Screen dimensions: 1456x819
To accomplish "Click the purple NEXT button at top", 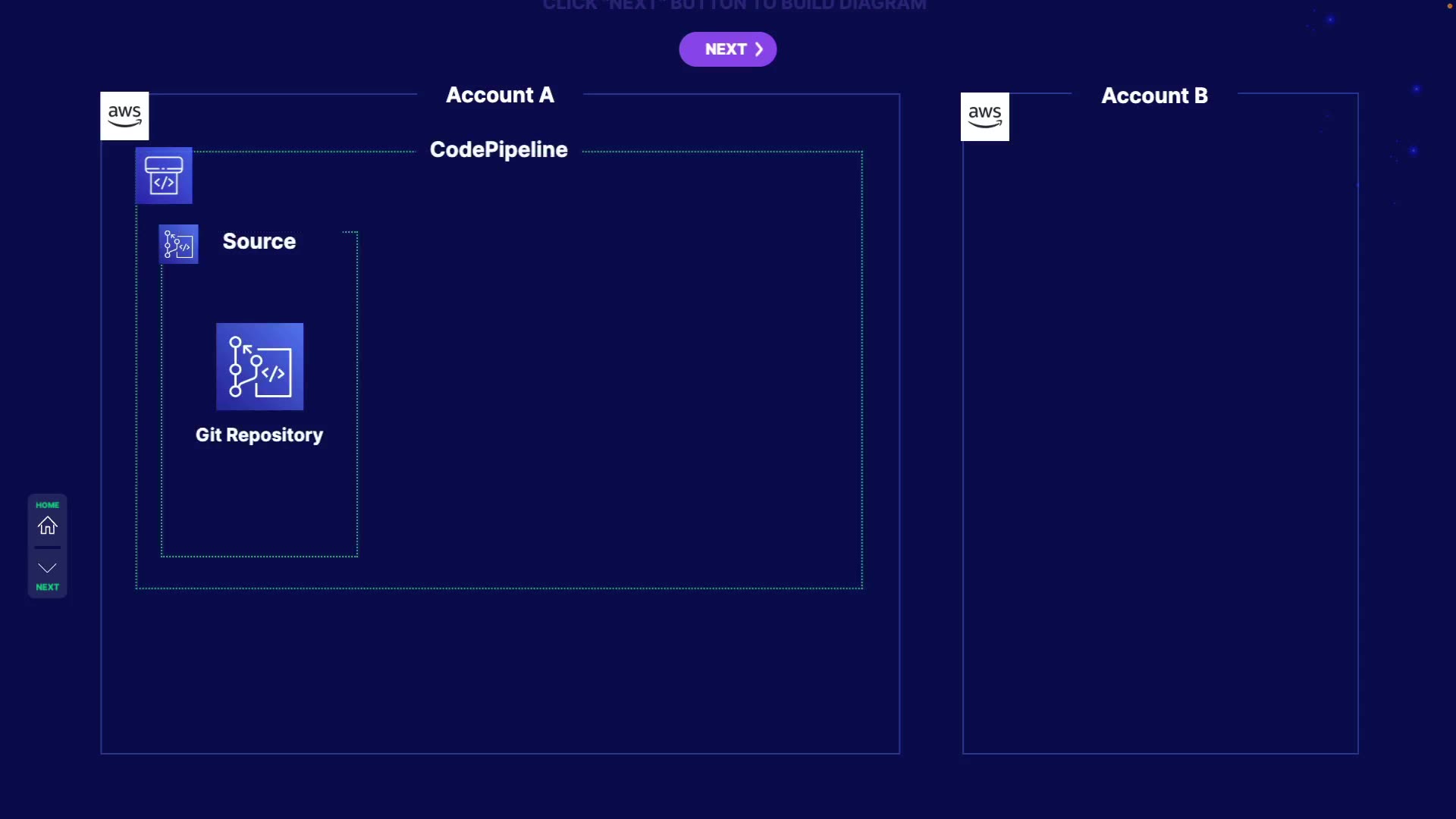I will [726, 49].
